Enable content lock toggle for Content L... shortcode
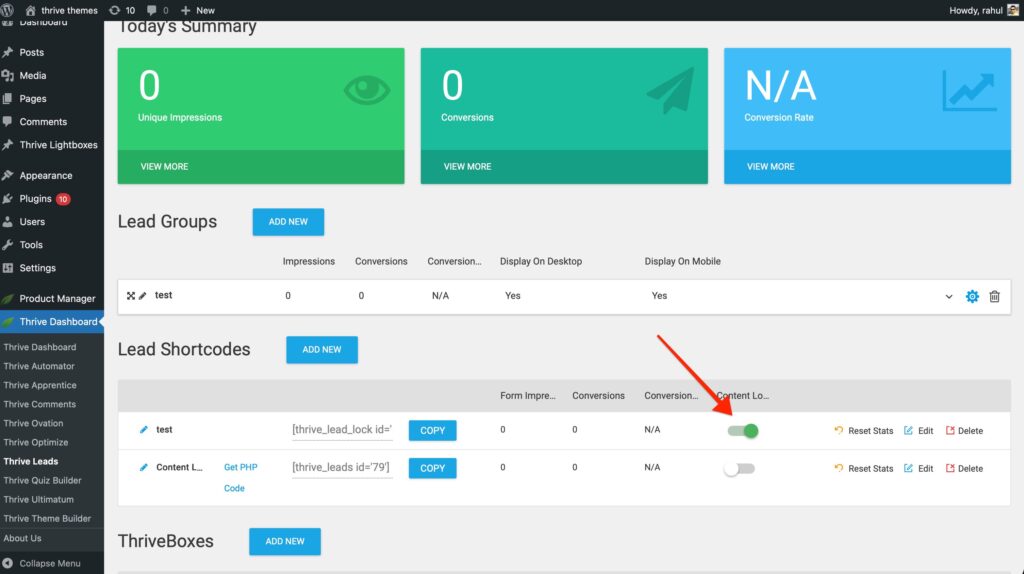1024x574 pixels. coord(740,468)
